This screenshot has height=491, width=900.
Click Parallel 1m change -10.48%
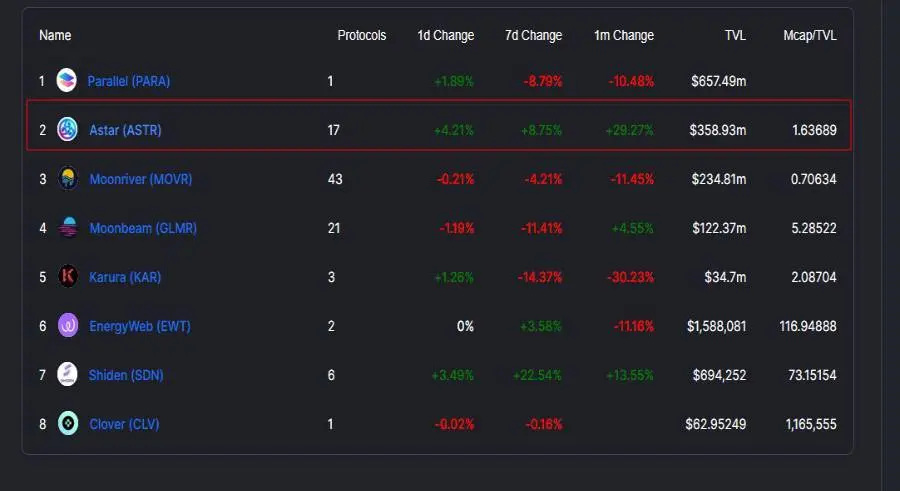click(631, 81)
